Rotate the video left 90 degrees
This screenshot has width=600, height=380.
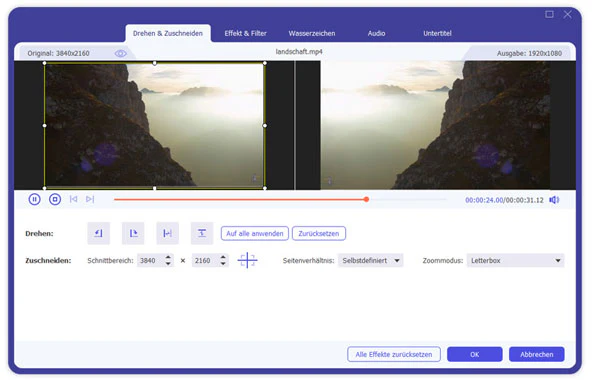[x=99, y=233]
